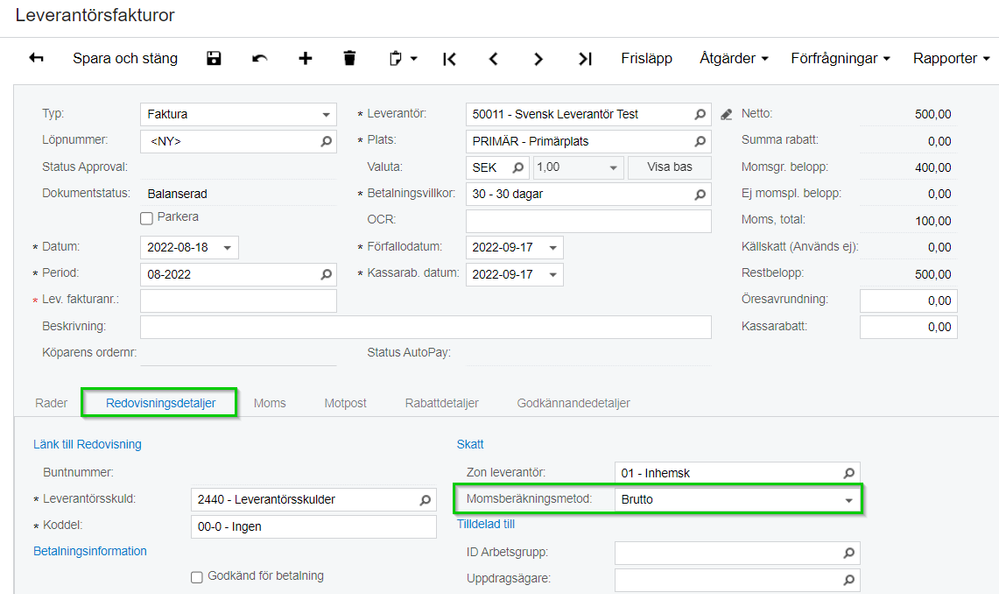Click the delete trash icon

(x=349, y=59)
